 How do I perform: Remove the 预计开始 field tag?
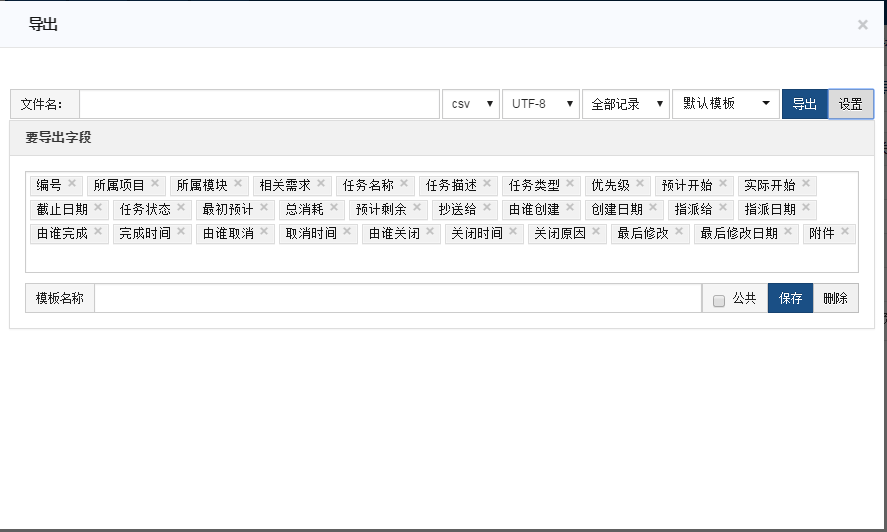(x=723, y=183)
